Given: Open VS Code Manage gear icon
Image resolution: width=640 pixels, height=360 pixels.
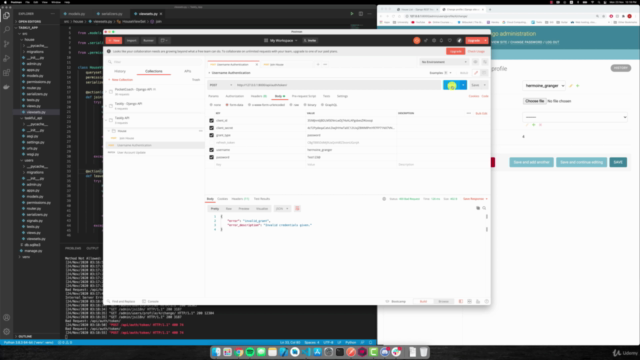Looking at the screenshot, I should 7,331.
